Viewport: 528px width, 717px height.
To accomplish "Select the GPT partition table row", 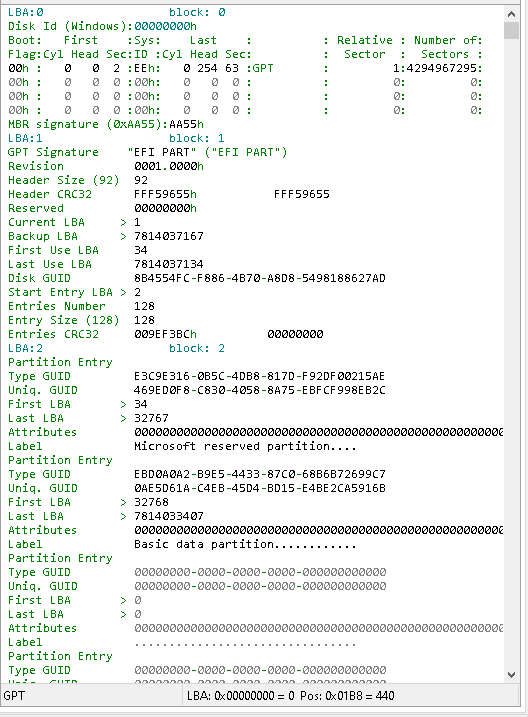I will 245,68.
